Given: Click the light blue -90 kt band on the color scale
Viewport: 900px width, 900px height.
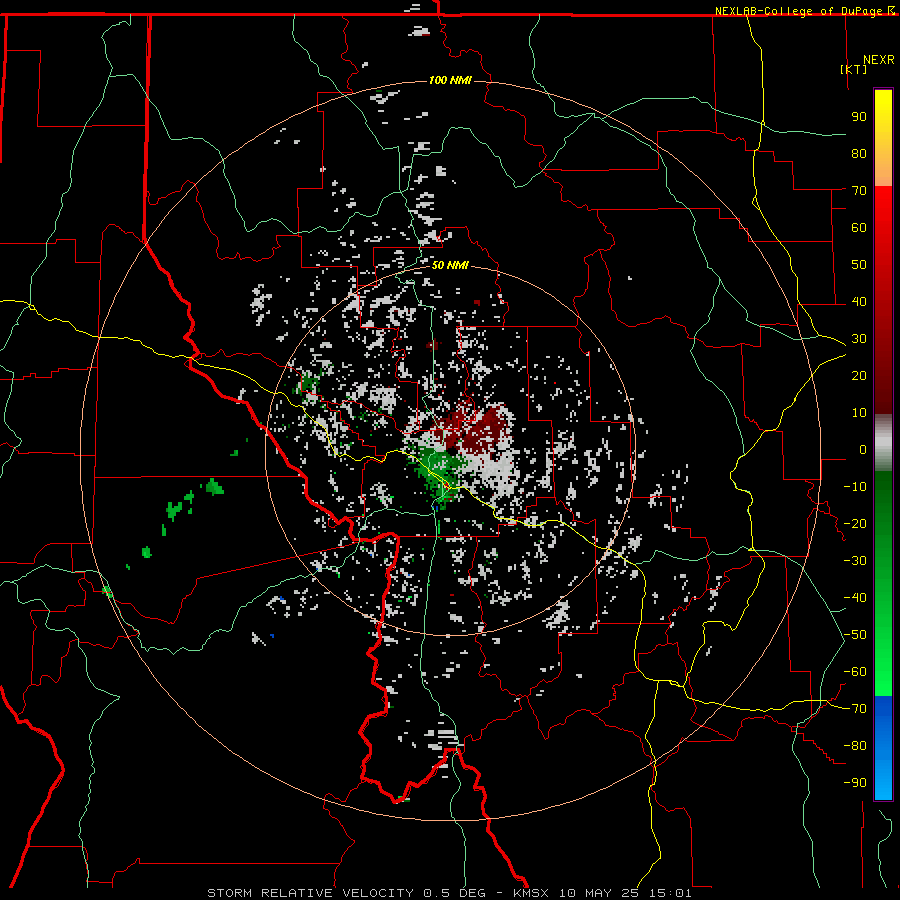Looking at the screenshot, I should click(x=883, y=782).
